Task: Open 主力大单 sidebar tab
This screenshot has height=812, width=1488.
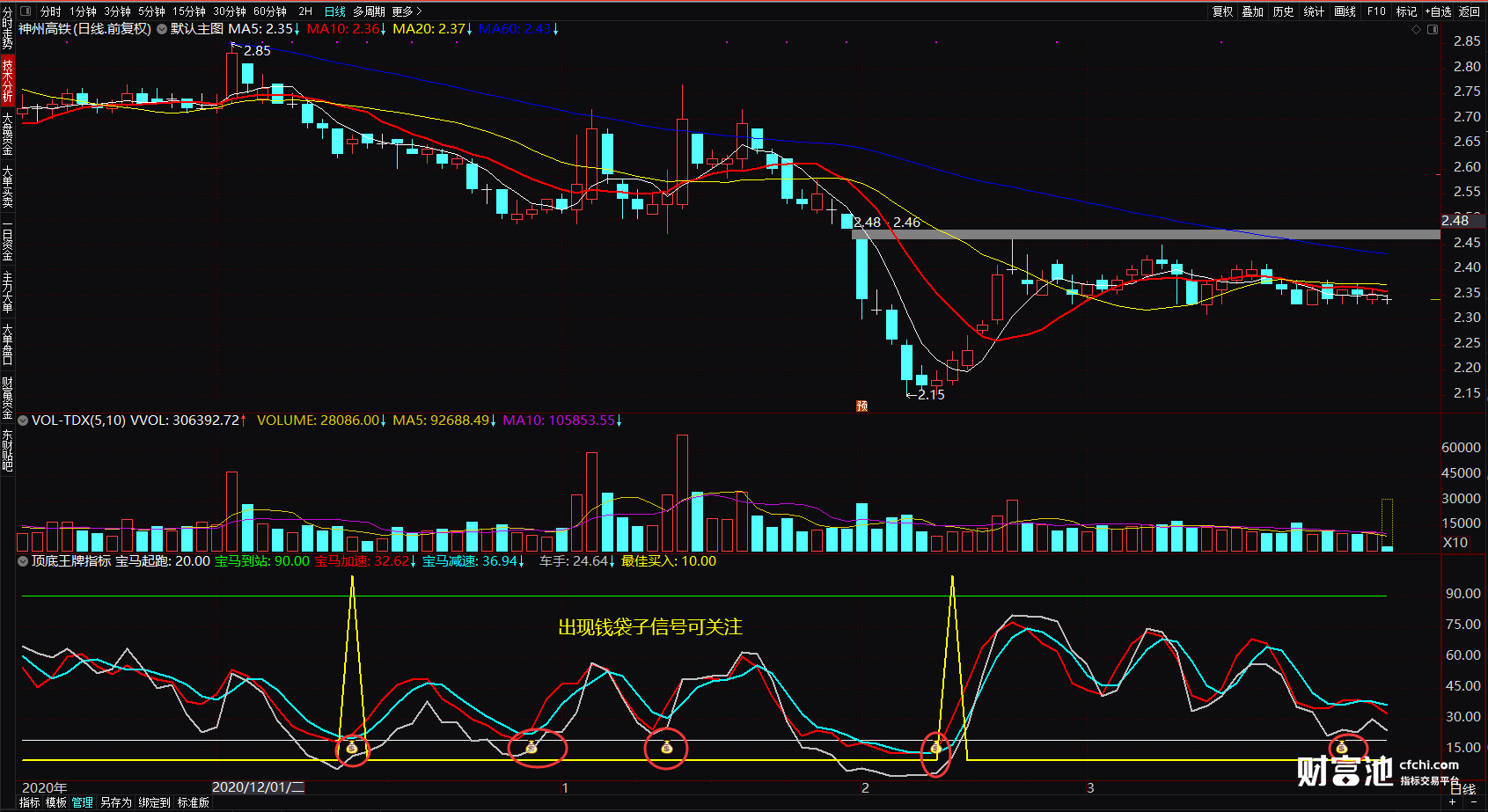Action: pos(7,292)
